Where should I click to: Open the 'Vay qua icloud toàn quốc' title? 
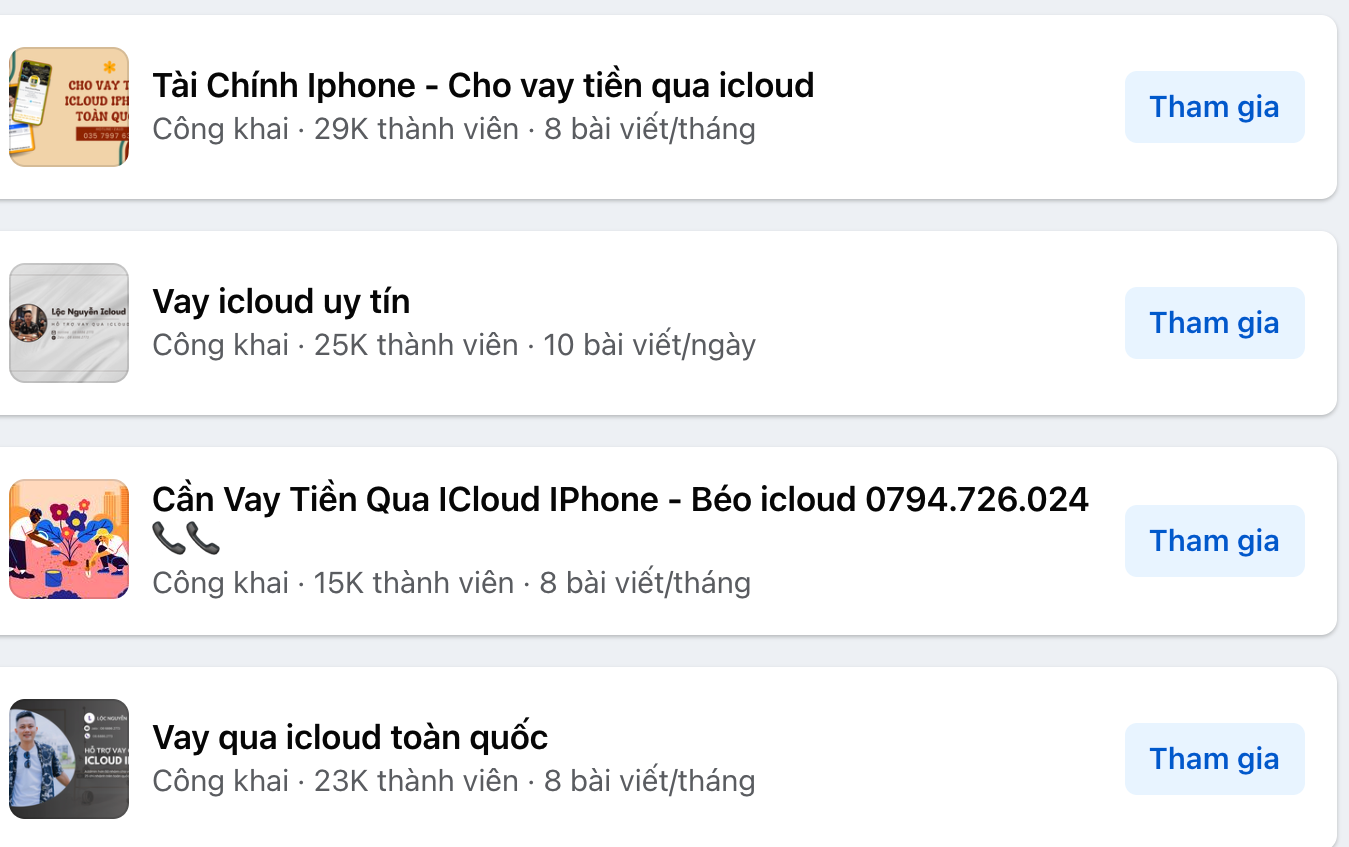coord(350,738)
